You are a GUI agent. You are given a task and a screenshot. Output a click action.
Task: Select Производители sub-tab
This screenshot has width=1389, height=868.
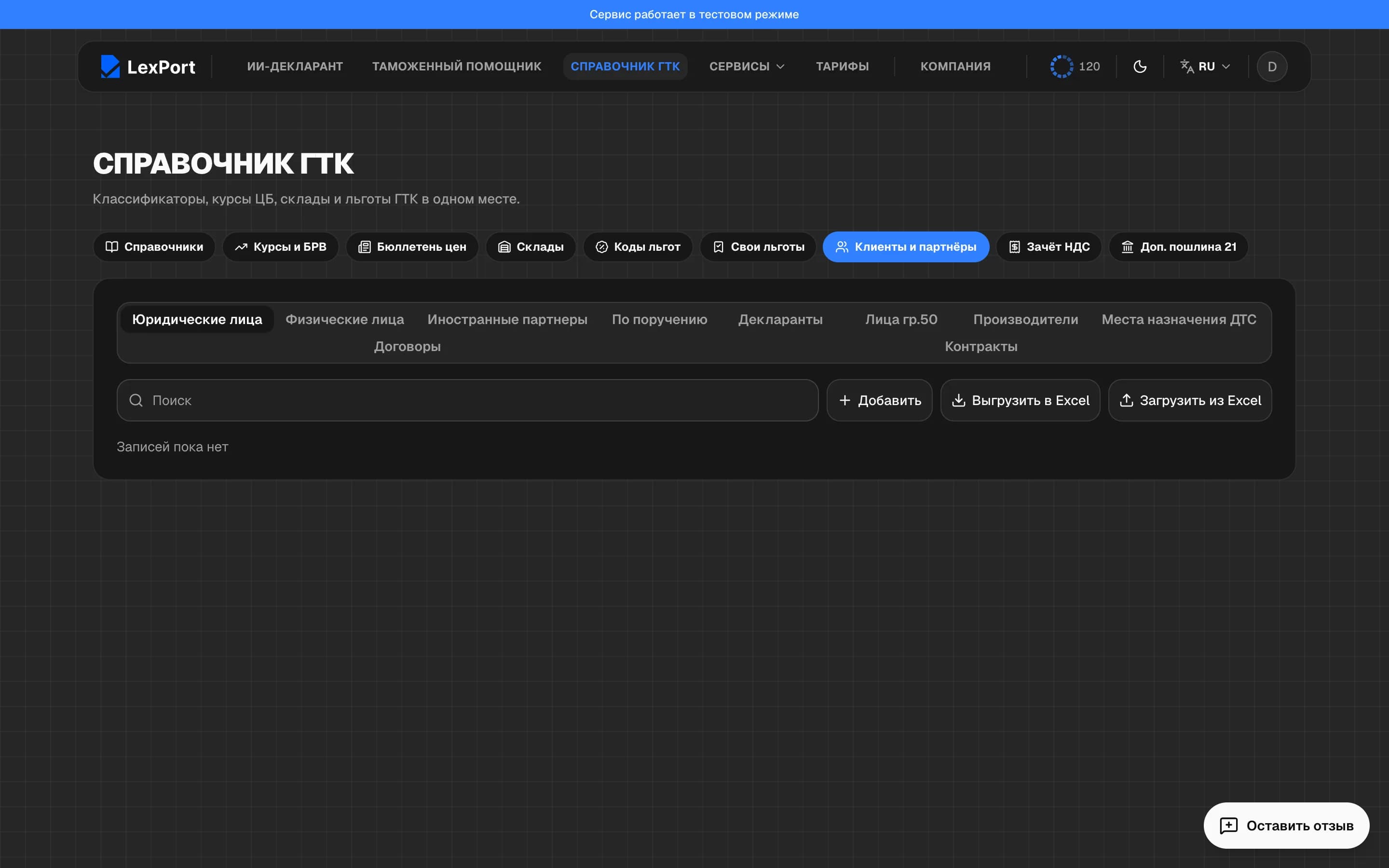click(1026, 319)
